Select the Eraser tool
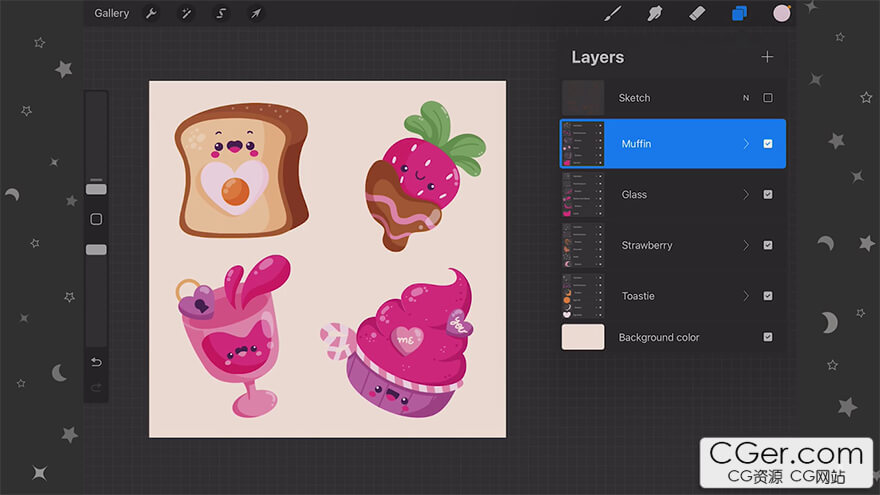 tap(697, 14)
